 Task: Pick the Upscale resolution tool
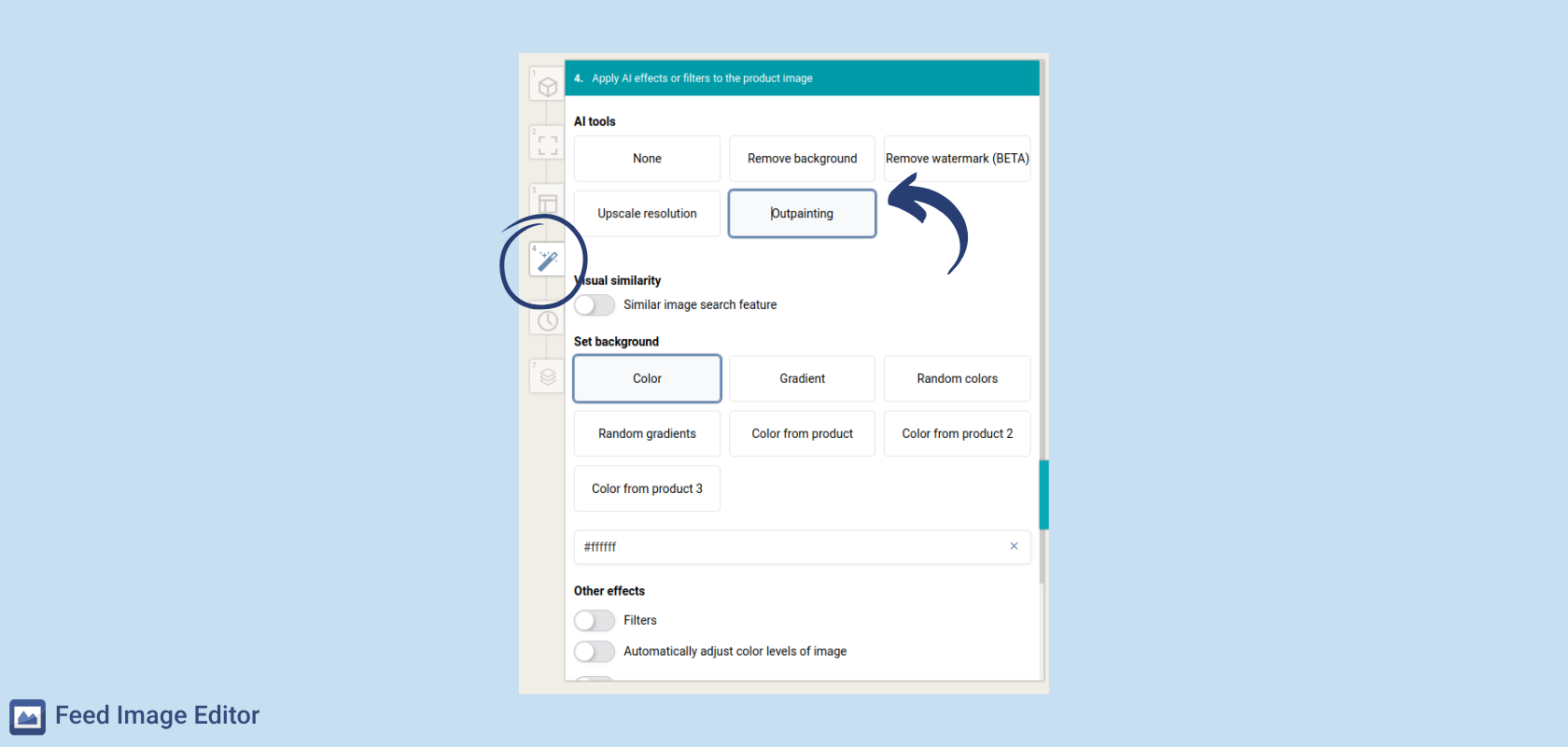(x=647, y=214)
